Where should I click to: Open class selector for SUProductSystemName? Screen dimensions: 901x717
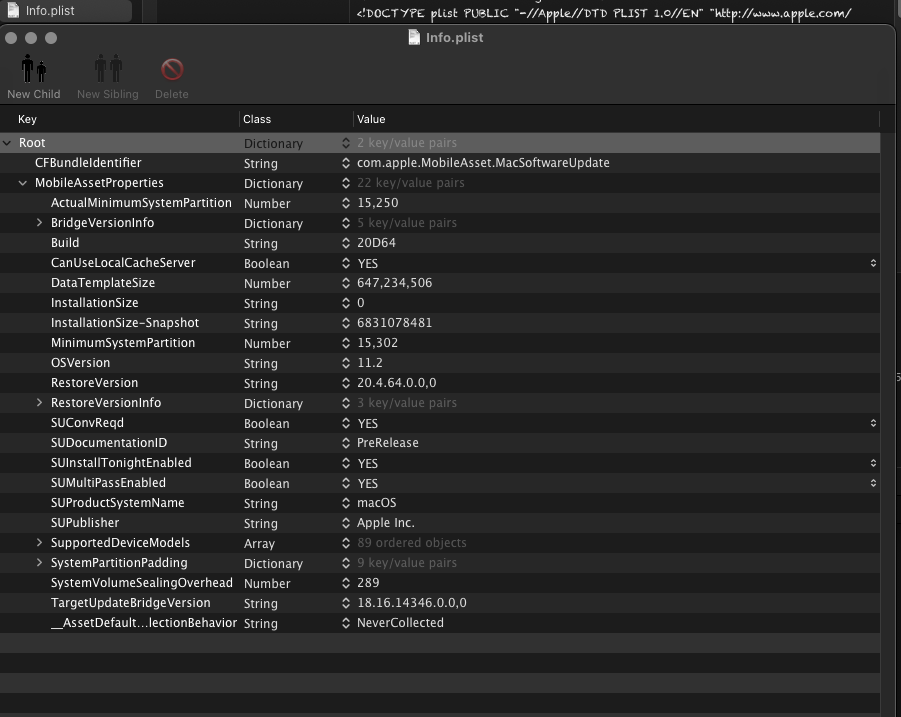click(x=345, y=503)
